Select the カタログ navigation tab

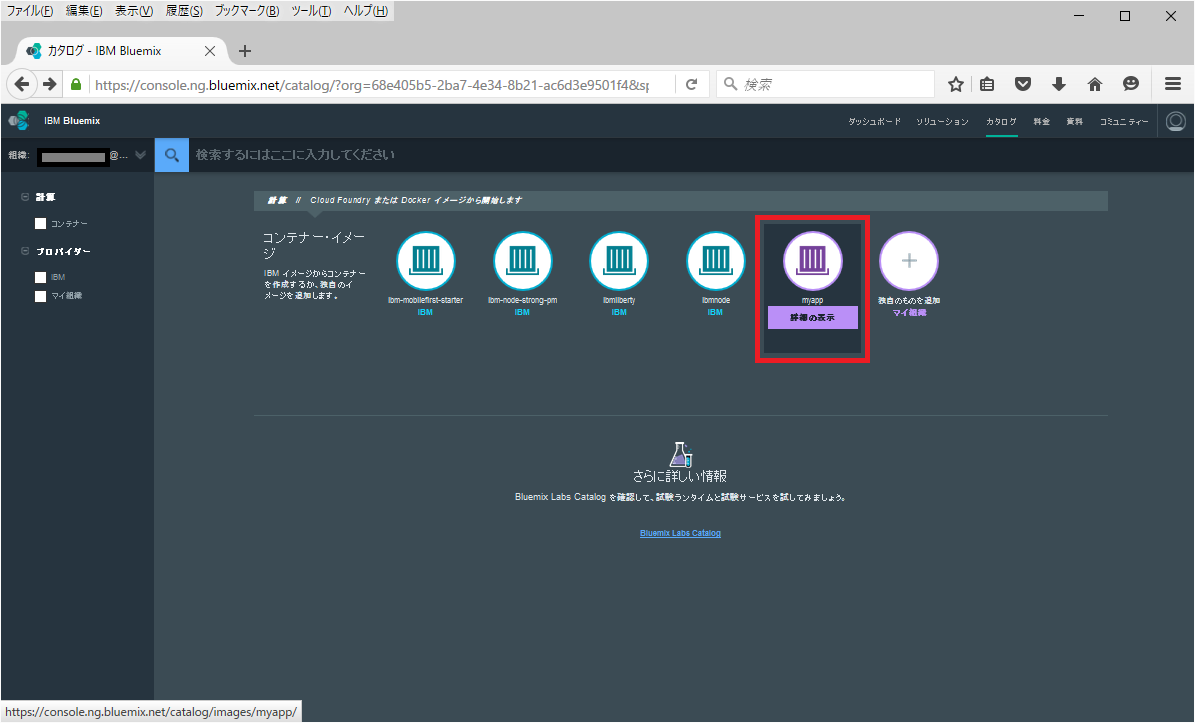[1001, 122]
